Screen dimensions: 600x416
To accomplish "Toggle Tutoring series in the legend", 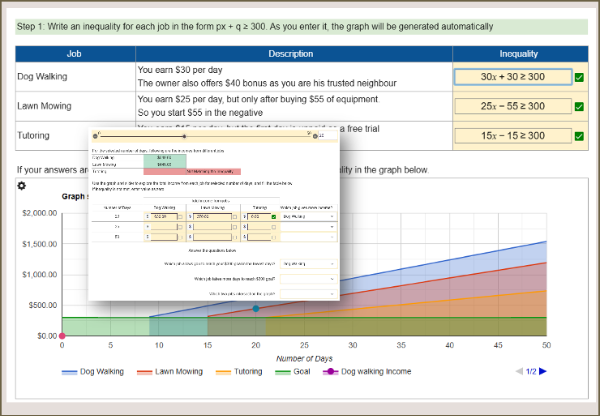I will tap(239, 372).
